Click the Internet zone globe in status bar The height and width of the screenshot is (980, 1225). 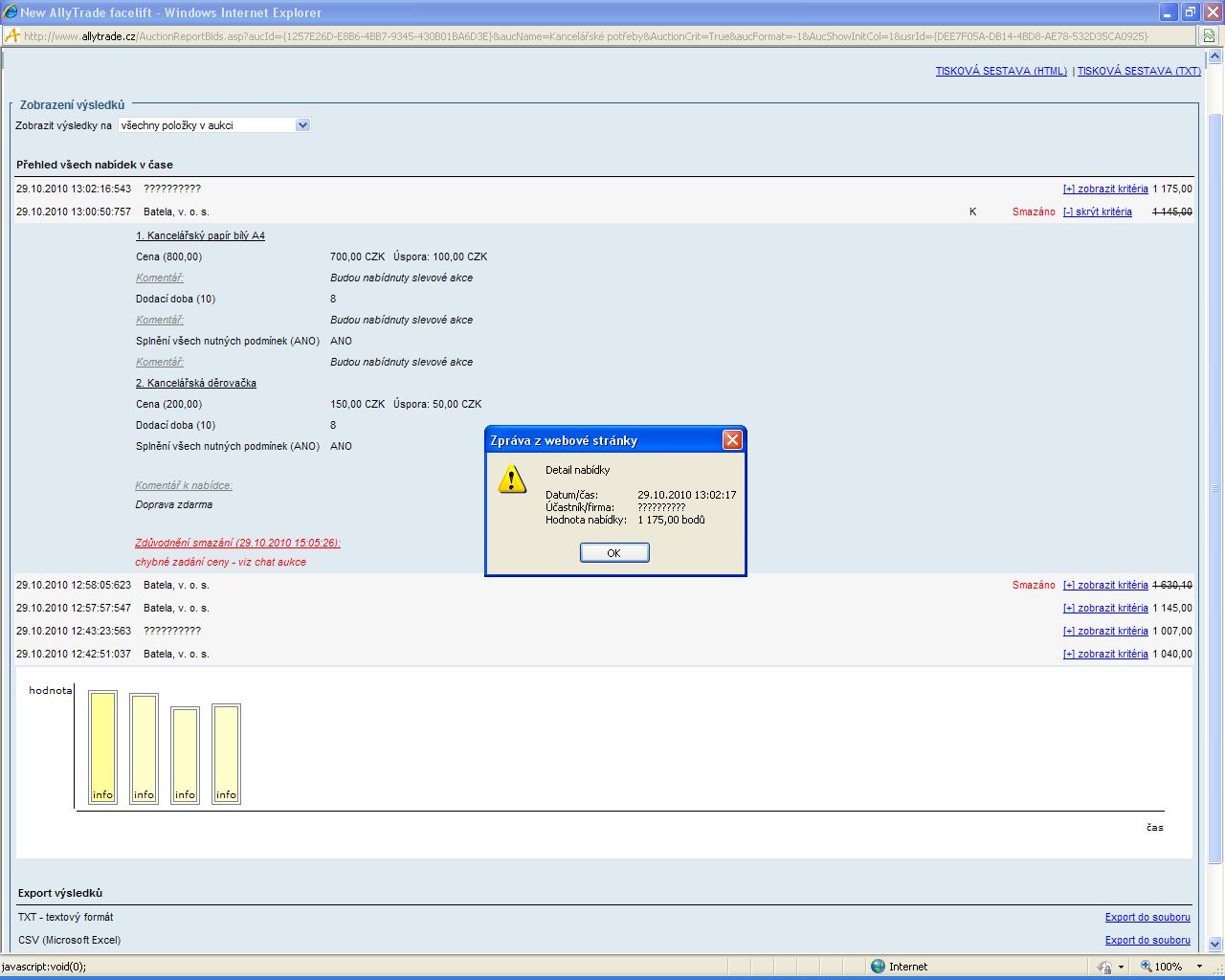(x=878, y=967)
